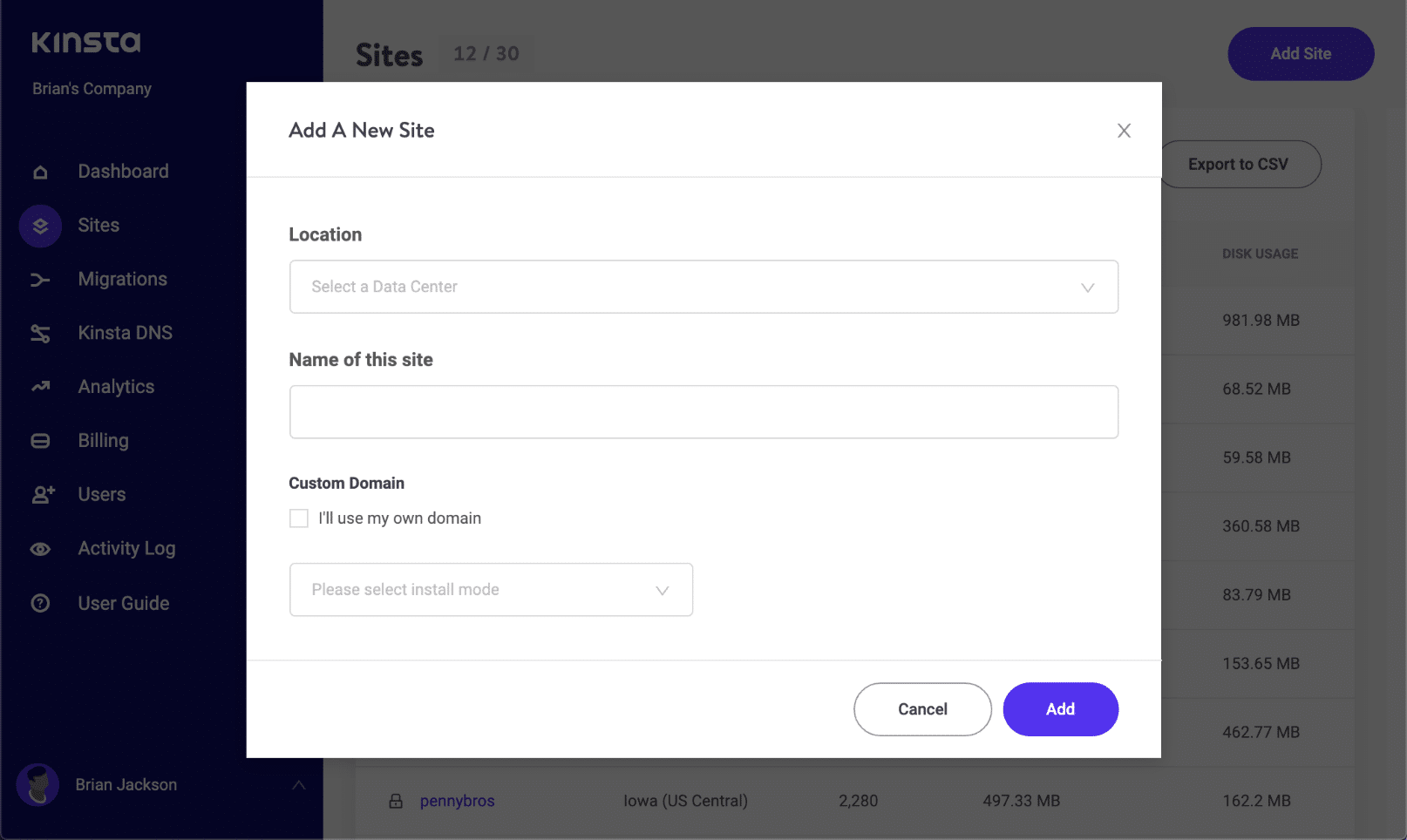This screenshot has width=1407, height=840.
Task: Open the Select a Data Center dropdown
Action: pyautogui.click(x=703, y=287)
